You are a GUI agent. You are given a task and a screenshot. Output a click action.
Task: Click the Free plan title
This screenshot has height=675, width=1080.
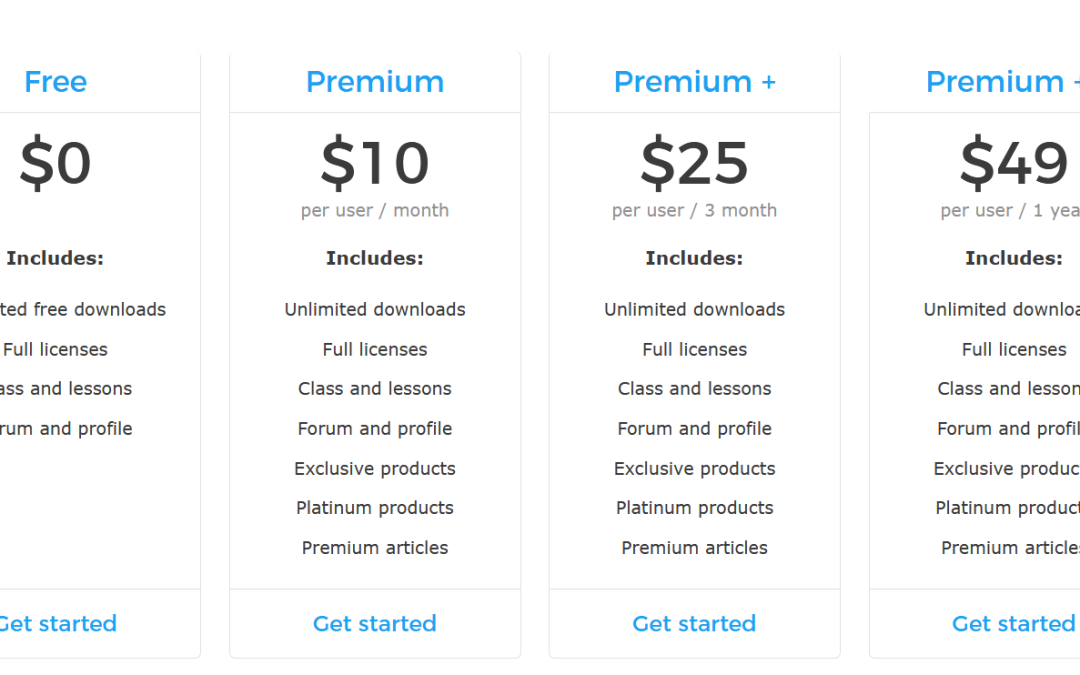[x=56, y=82]
